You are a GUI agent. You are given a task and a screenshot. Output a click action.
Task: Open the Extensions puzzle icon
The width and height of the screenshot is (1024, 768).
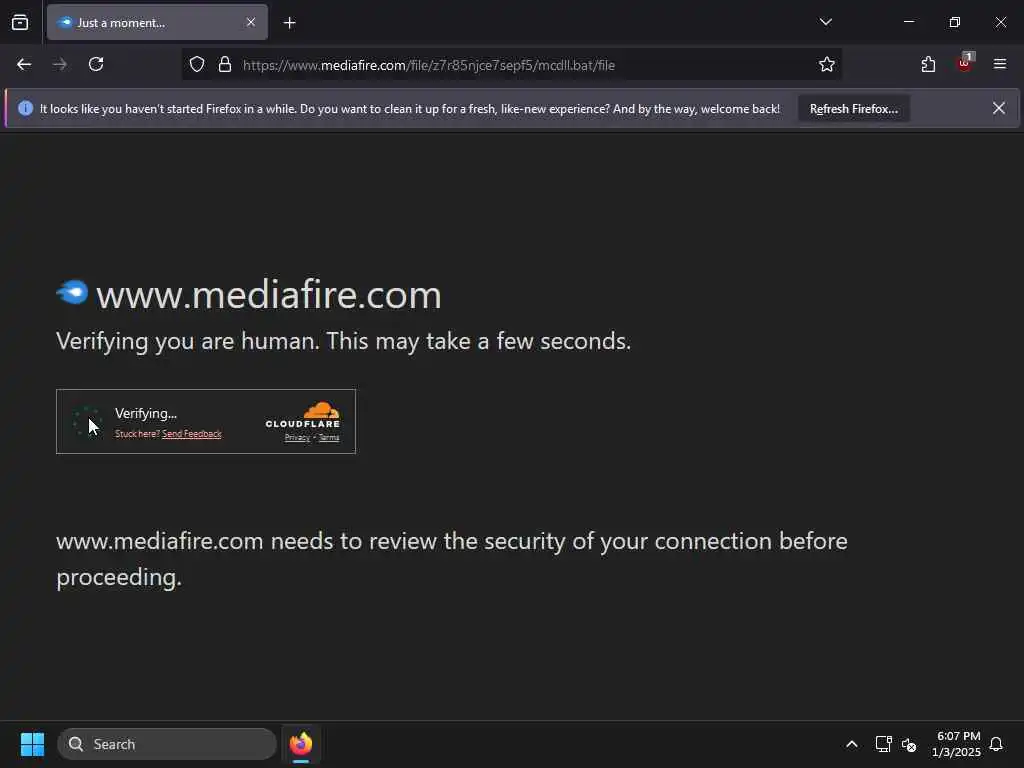pos(928,64)
